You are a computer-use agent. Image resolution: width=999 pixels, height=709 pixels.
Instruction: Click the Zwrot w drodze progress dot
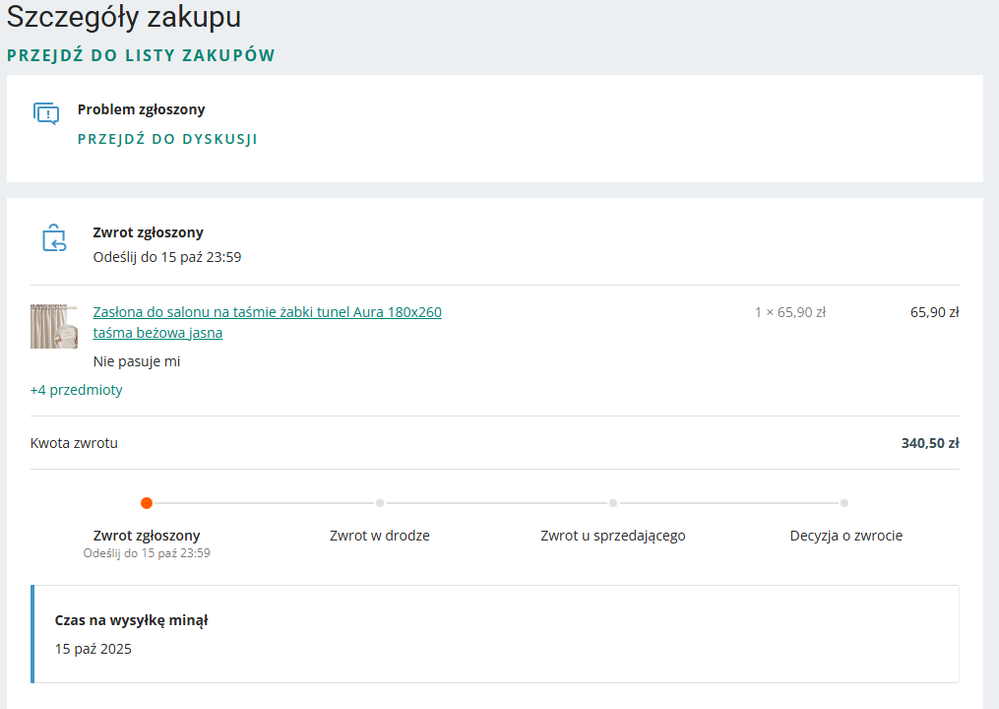379,503
